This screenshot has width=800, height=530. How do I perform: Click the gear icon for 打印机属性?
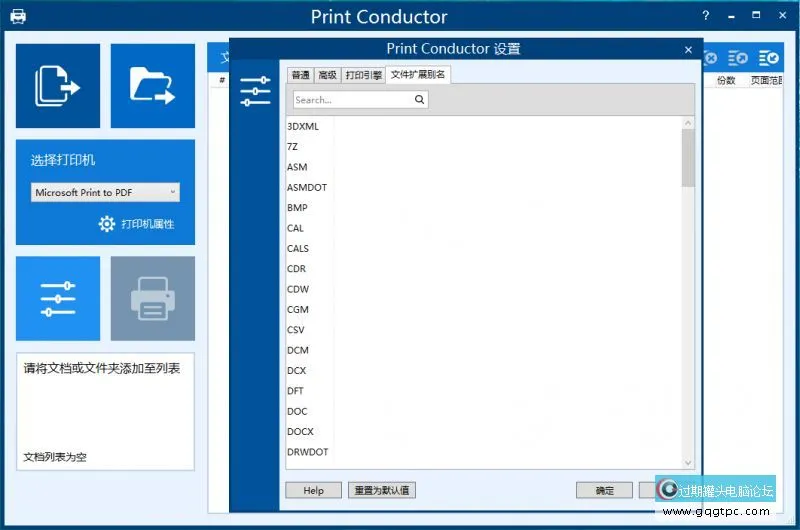[x=107, y=224]
